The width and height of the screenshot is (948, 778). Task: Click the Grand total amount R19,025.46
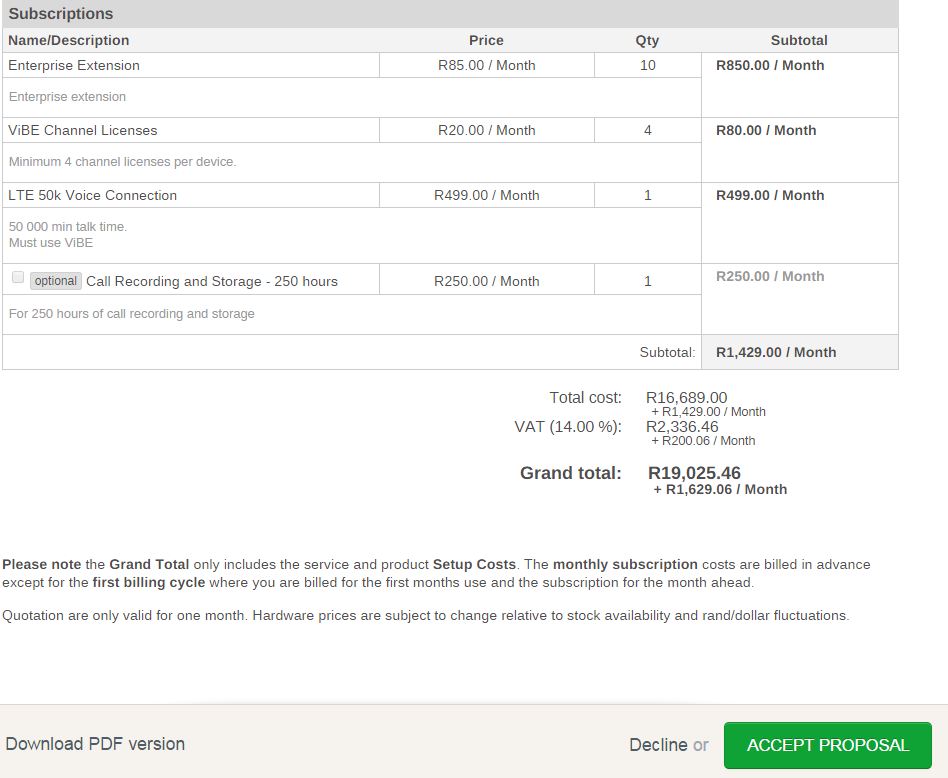coord(694,473)
